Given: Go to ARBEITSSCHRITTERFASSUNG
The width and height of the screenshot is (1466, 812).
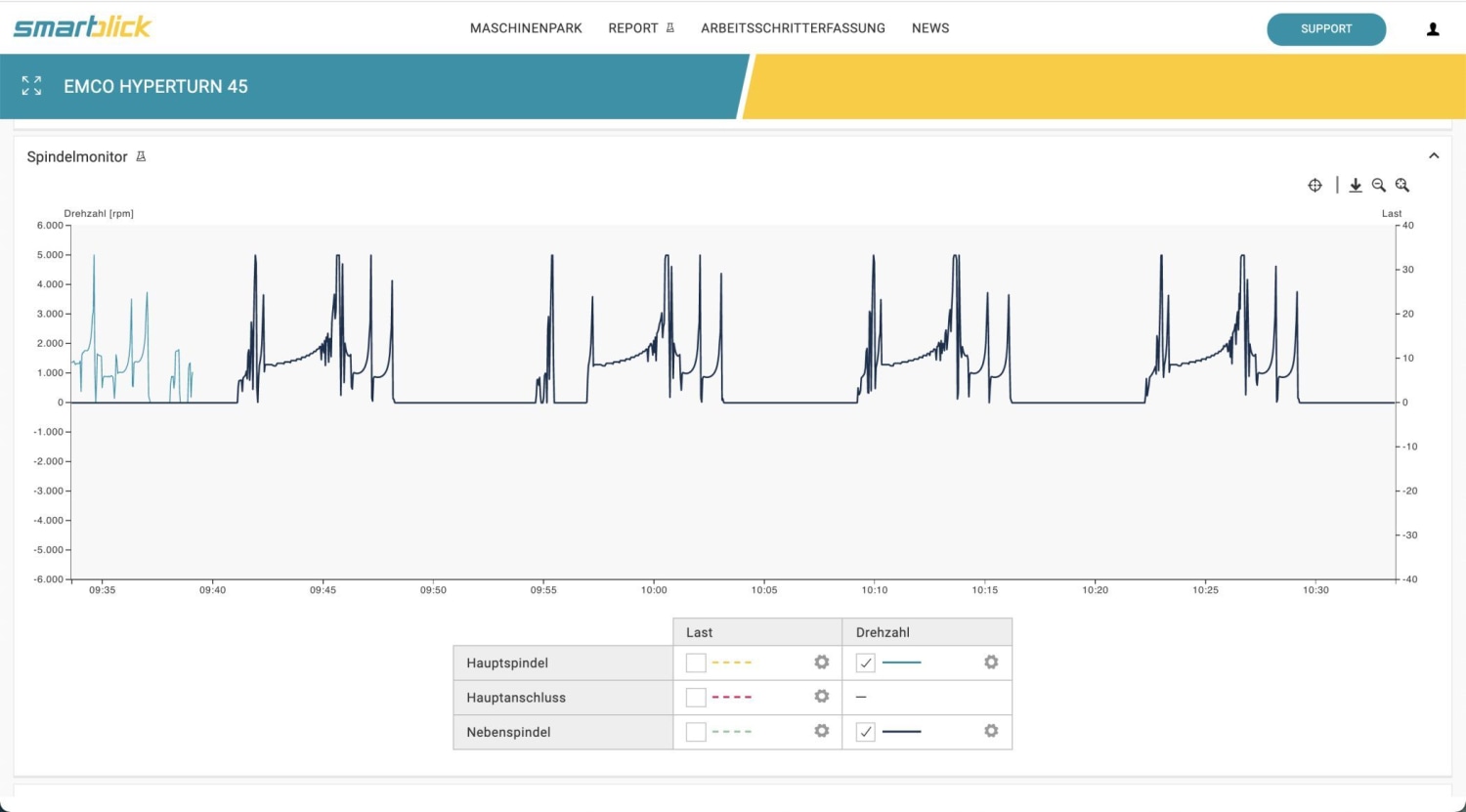Looking at the screenshot, I should coord(793,28).
